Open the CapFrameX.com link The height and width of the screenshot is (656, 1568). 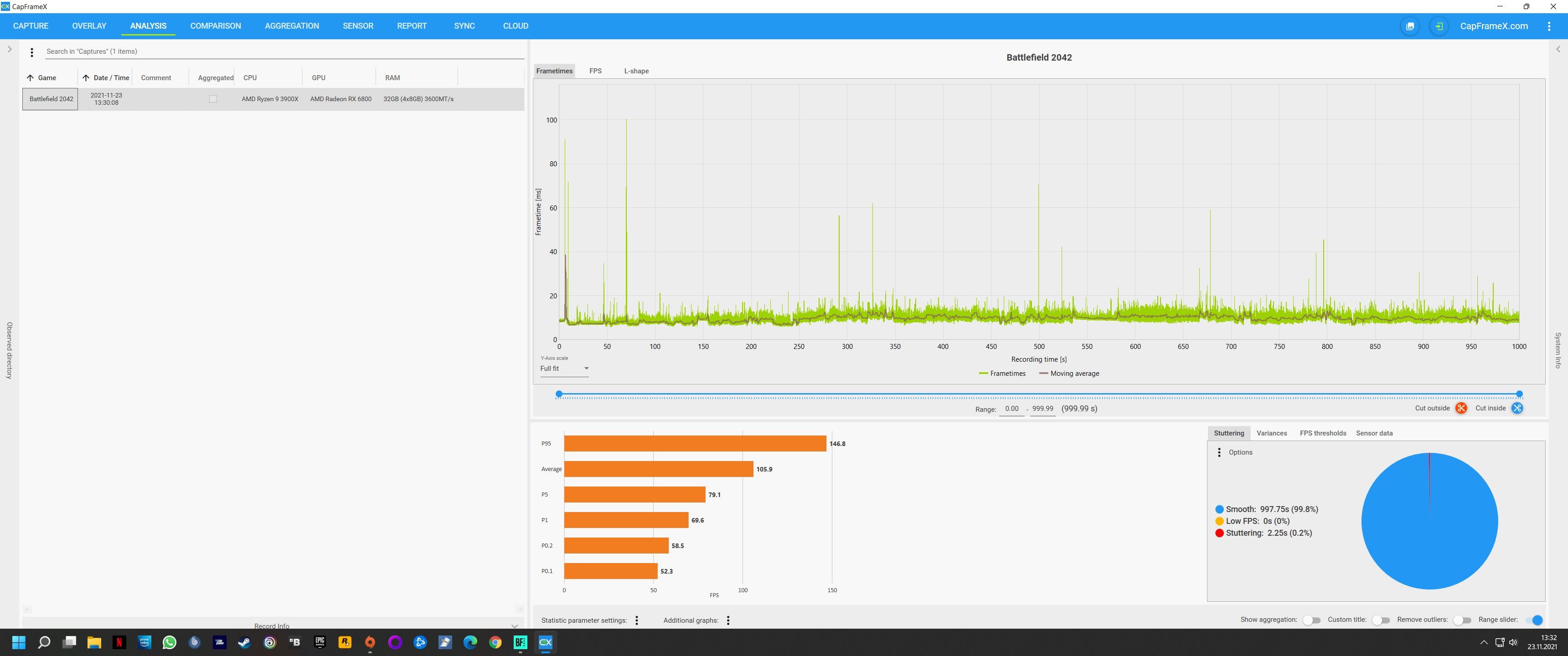pos(1493,26)
